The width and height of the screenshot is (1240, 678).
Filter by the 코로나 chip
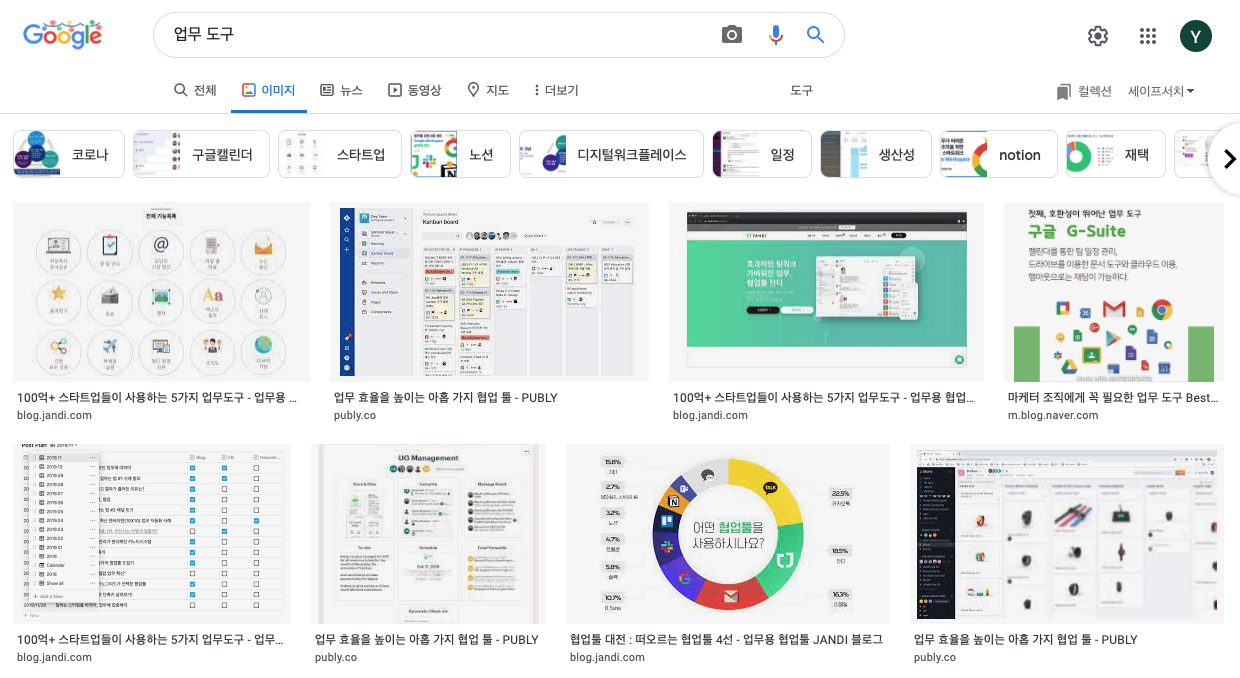[69, 154]
